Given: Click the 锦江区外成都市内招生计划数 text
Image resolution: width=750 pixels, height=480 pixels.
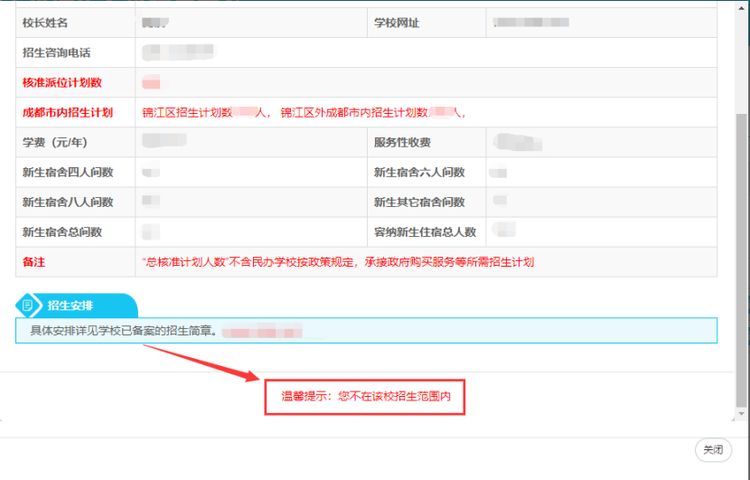Looking at the screenshot, I should (x=354, y=112).
